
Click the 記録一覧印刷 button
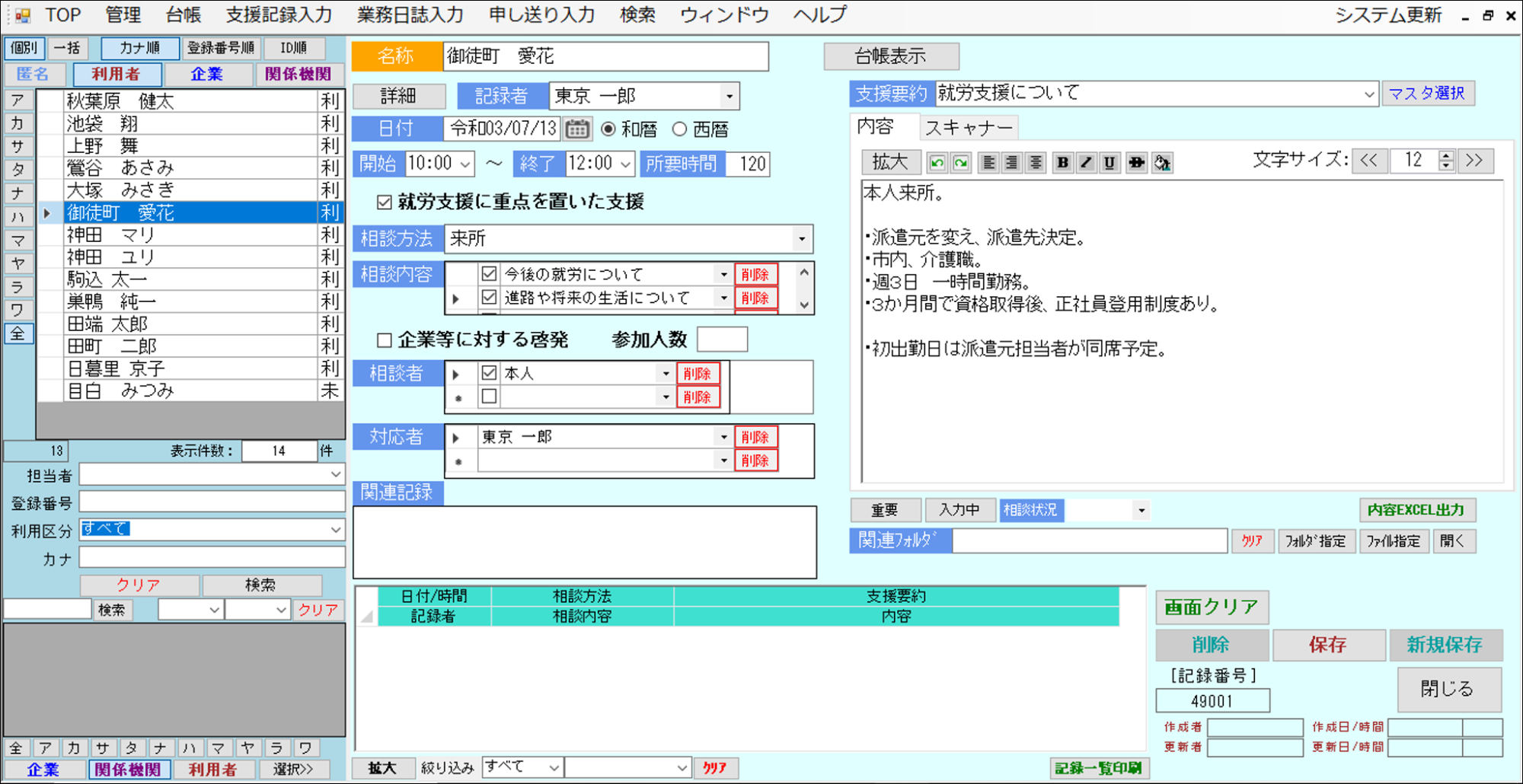tap(1099, 769)
